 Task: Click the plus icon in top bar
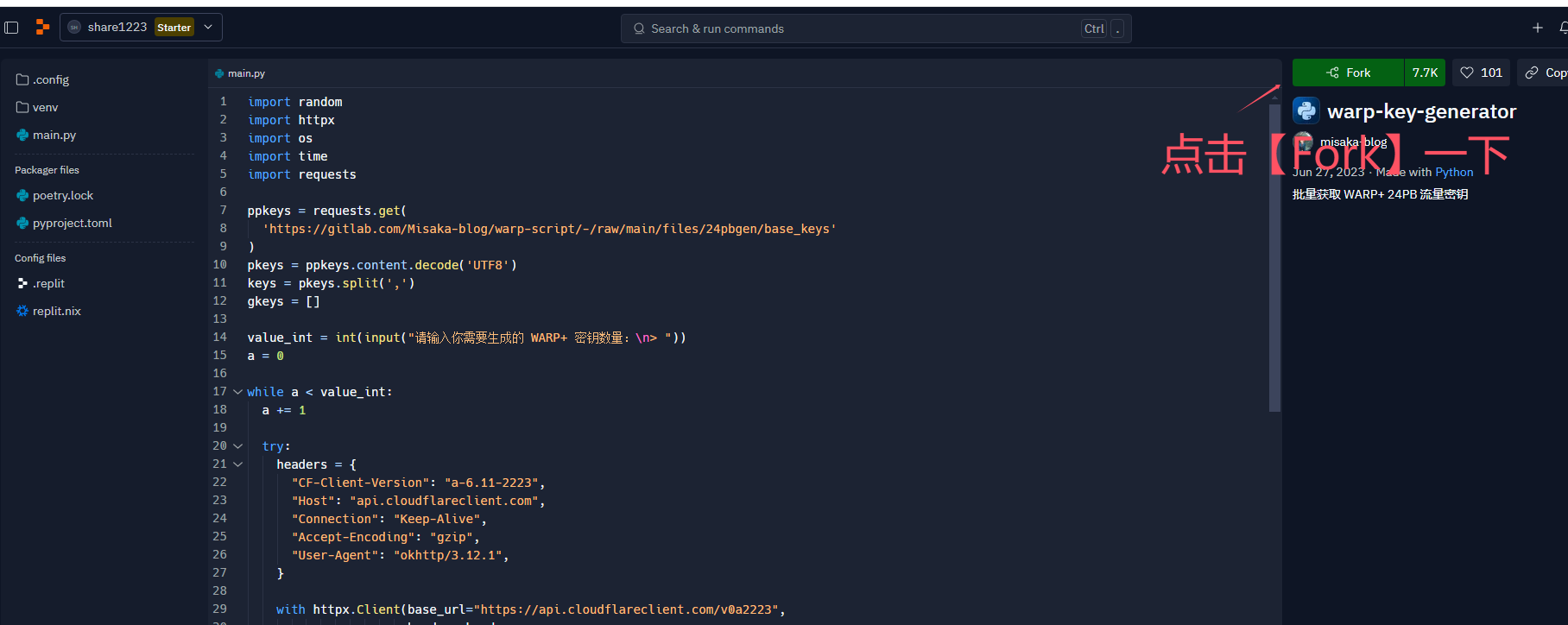[x=1537, y=28]
